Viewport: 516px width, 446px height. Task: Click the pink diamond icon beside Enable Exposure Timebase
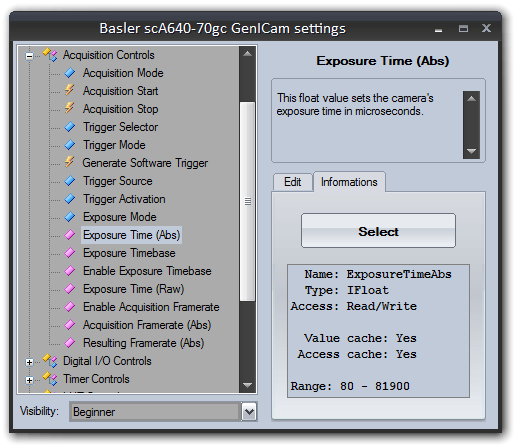tap(70, 271)
